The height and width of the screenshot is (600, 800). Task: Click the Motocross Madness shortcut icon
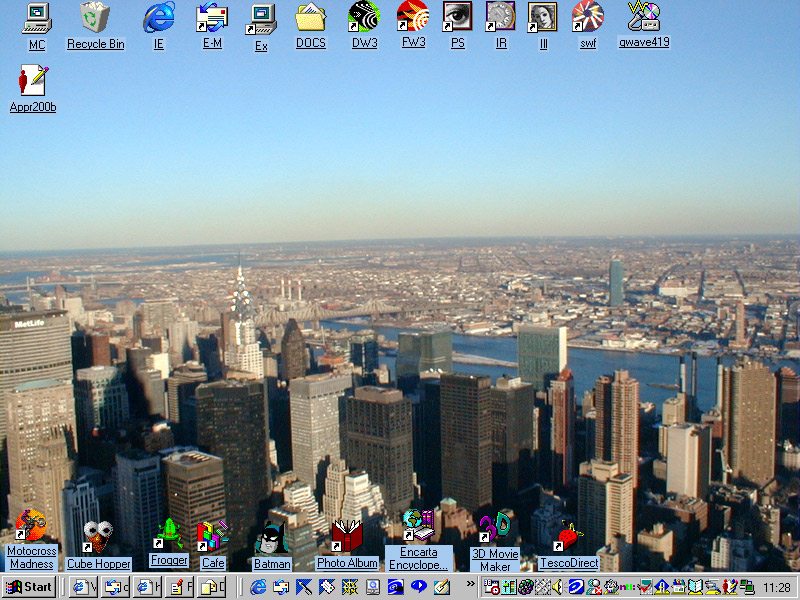tap(30, 527)
